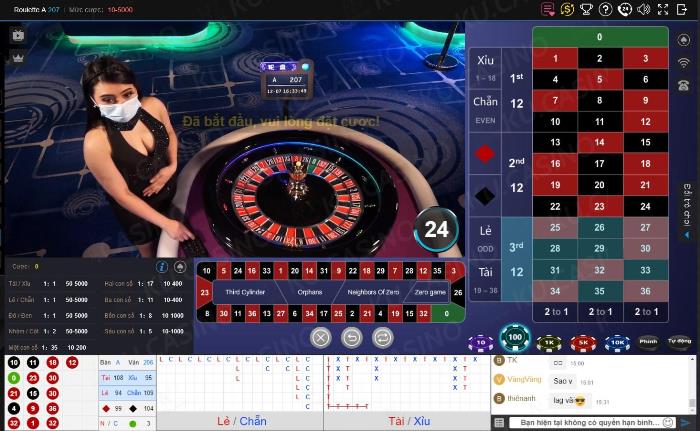Click Roulette A 207 title
This screenshot has height=431, width=700.
click(36, 9)
